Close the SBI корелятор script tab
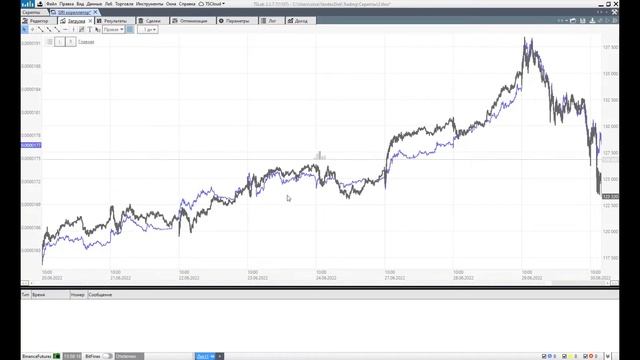 (95, 12)
